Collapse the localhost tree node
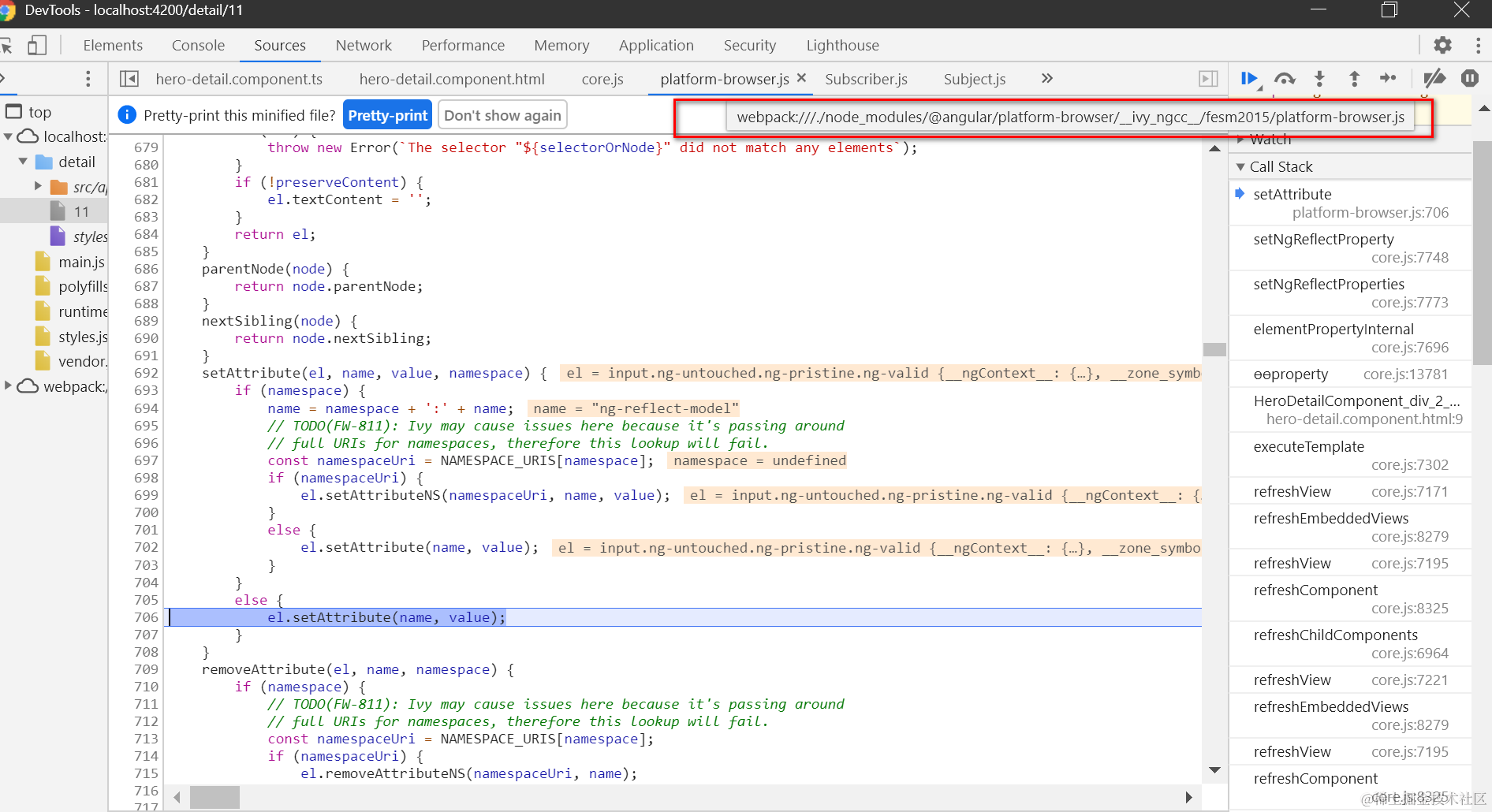Screen dimensions: 1492x812 pyautogui.click(x=8, y=136)
